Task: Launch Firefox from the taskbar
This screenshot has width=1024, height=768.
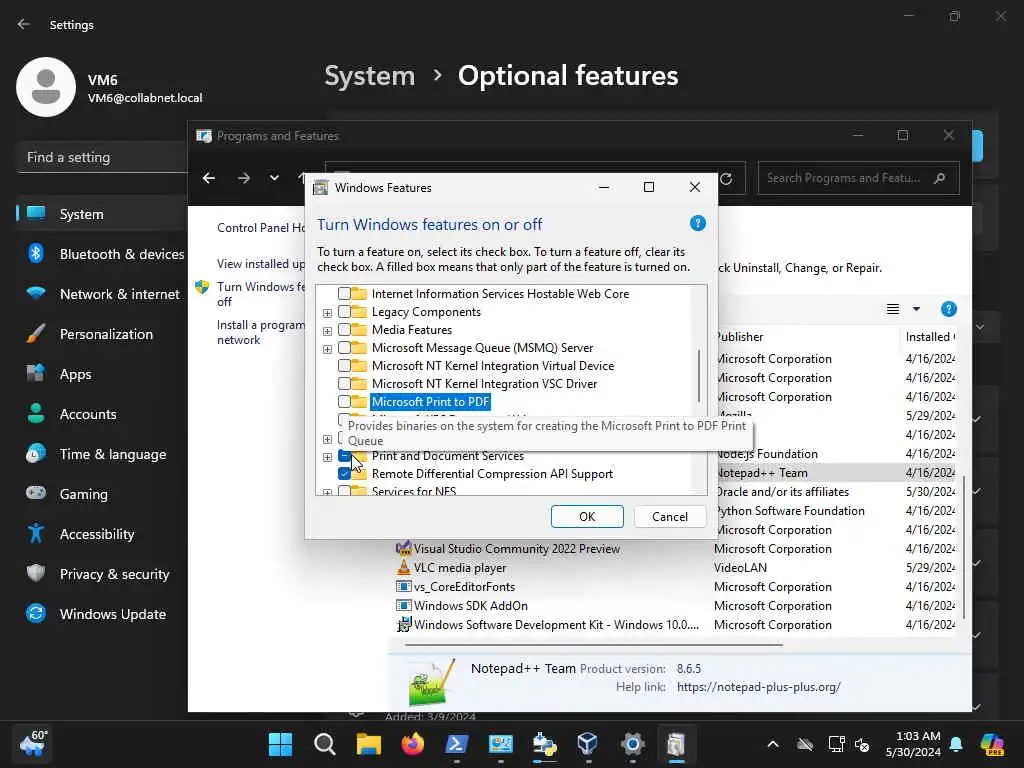Action: [x=412, y=744]
